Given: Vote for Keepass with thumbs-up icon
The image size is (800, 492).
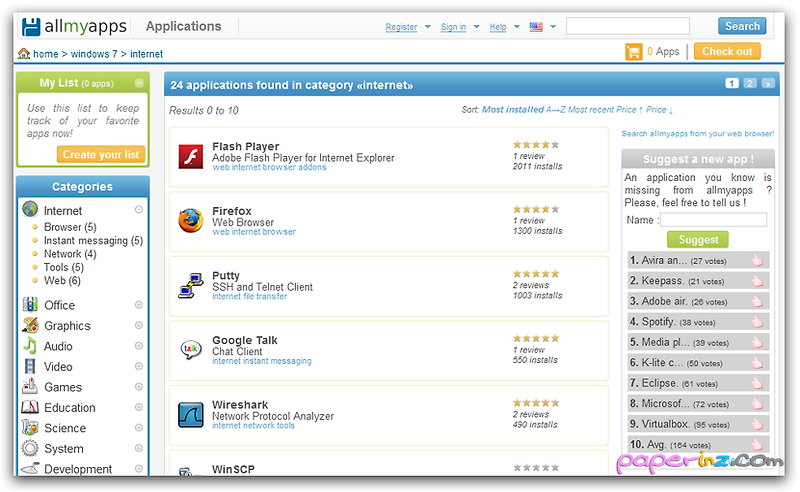Looking at the screenshot, I should click(757, 281).
